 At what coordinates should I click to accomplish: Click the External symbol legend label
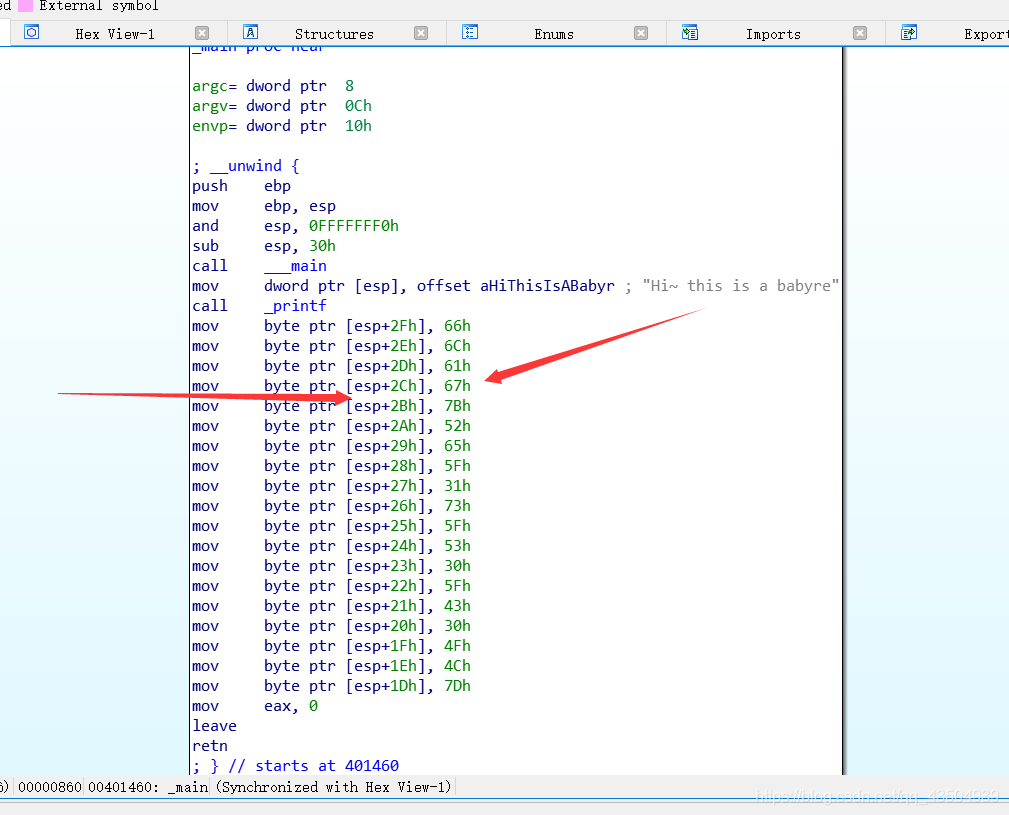pos(98,6)
